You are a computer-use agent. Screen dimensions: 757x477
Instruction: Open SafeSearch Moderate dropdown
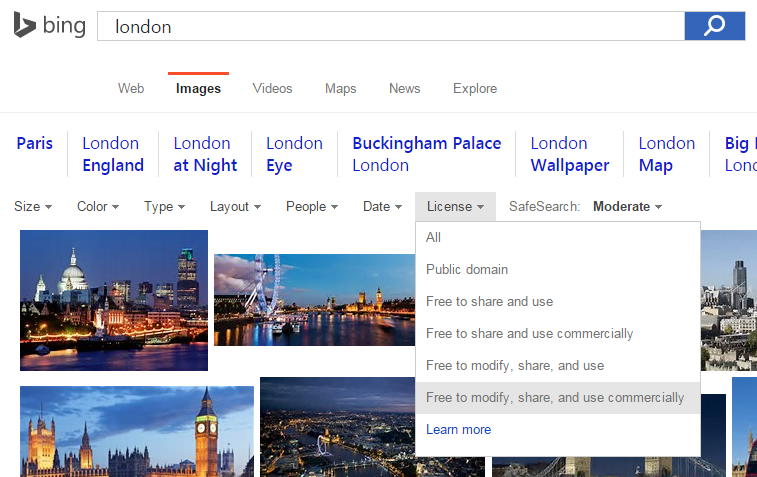(627, 207)
